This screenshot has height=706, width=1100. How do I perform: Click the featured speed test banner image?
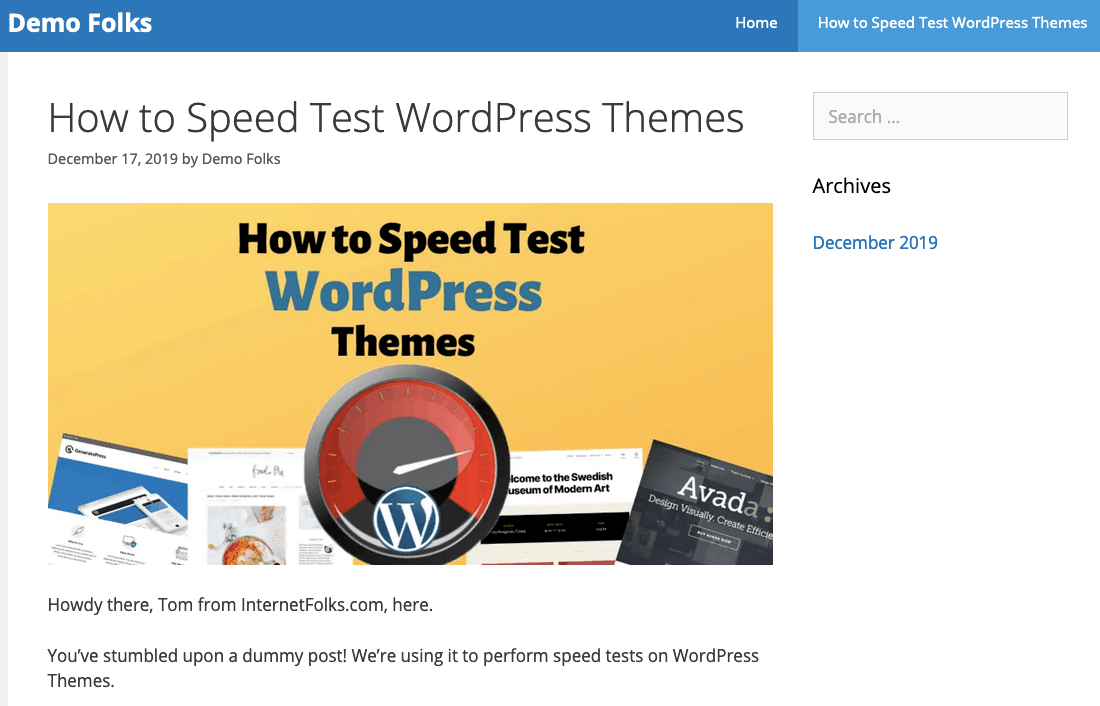point(410,384)
